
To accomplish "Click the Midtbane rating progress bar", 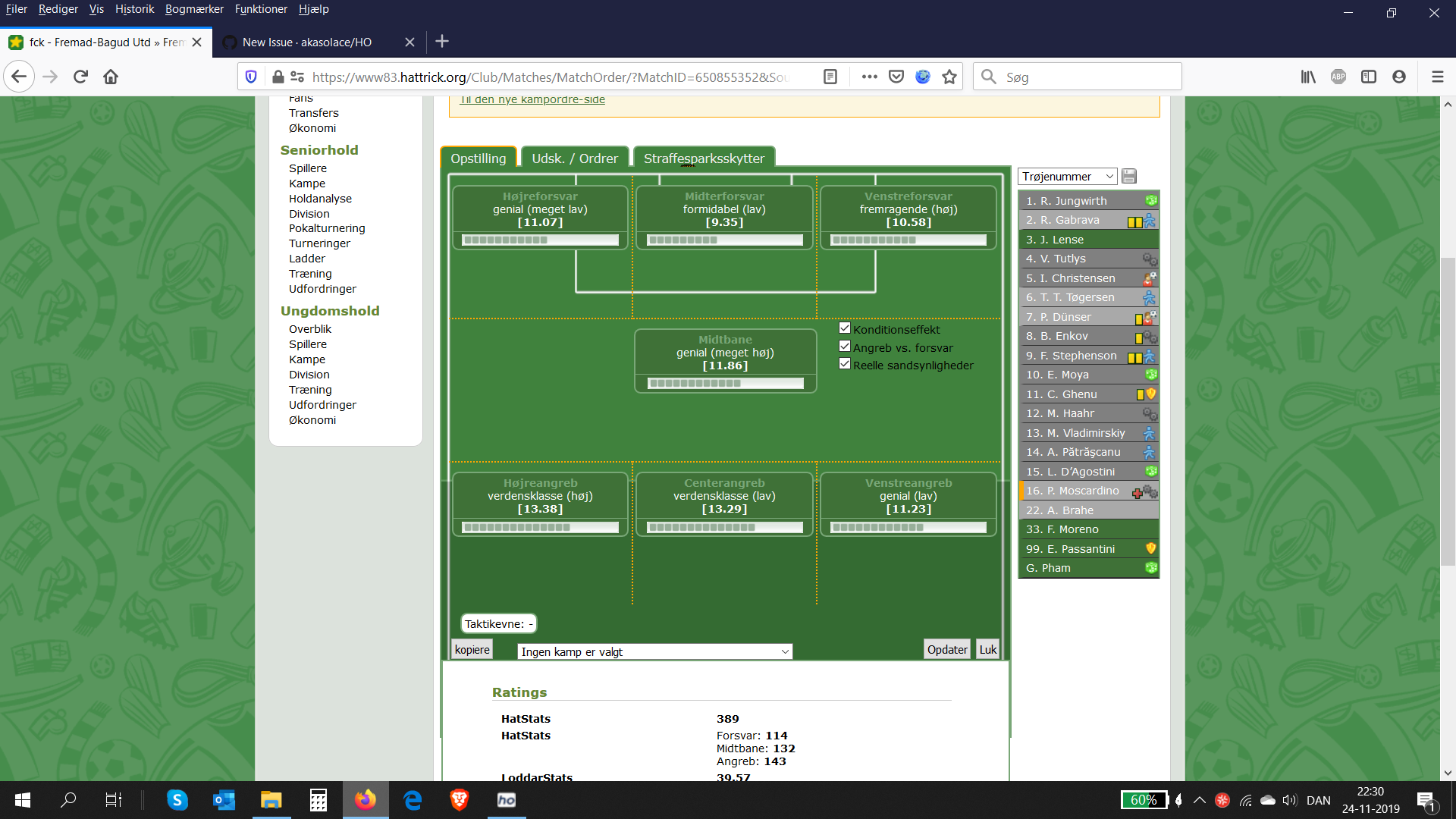I will [x=725, y=383].
